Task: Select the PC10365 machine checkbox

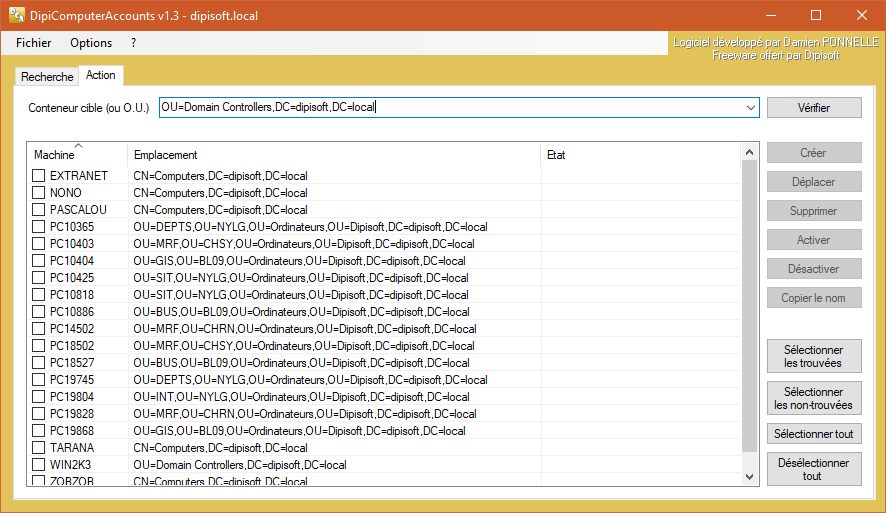Action: 39,227
